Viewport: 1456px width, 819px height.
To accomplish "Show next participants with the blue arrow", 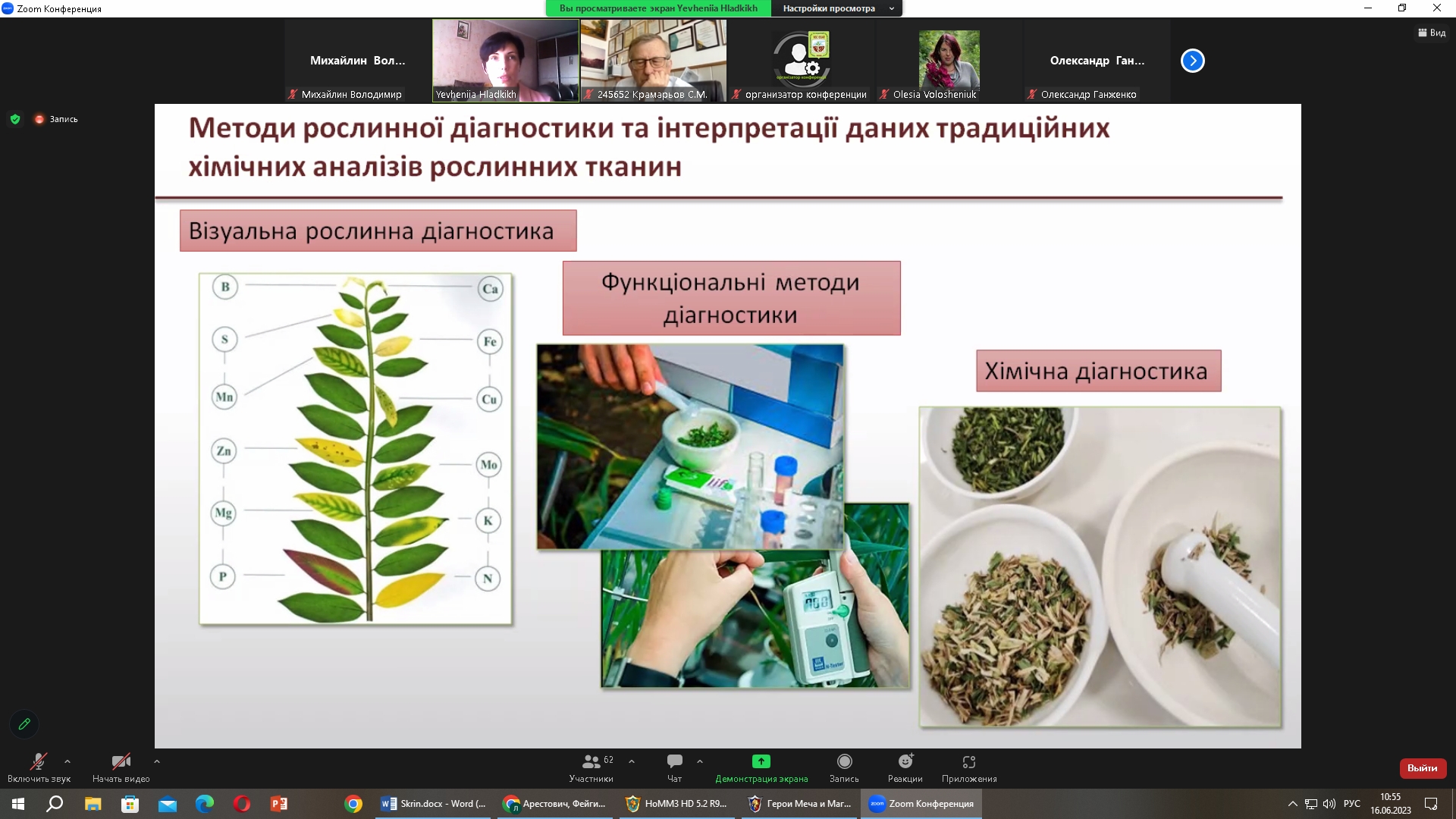I will (x=1193, y=61).
